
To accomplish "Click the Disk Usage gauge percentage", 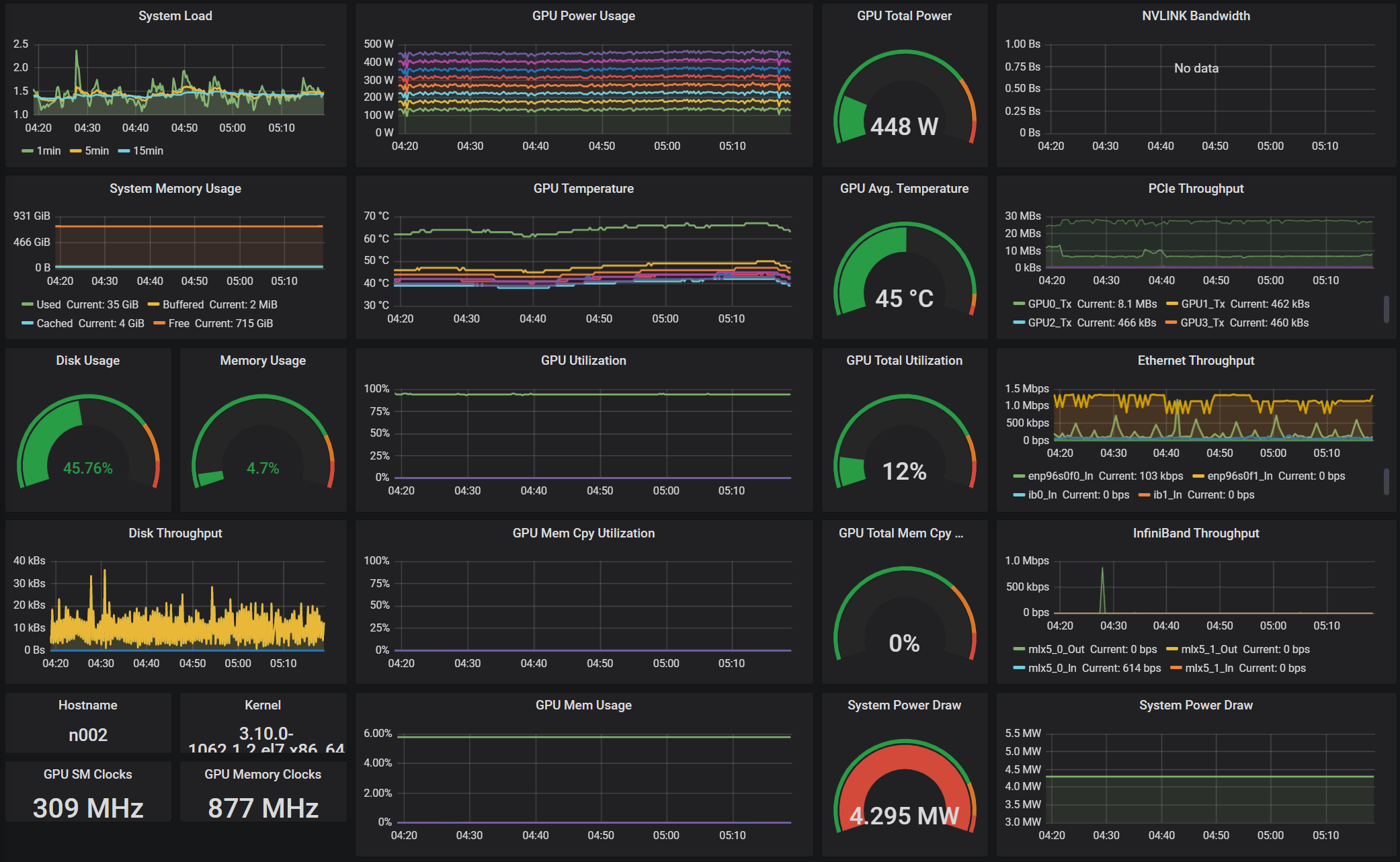I will point(87,468).
